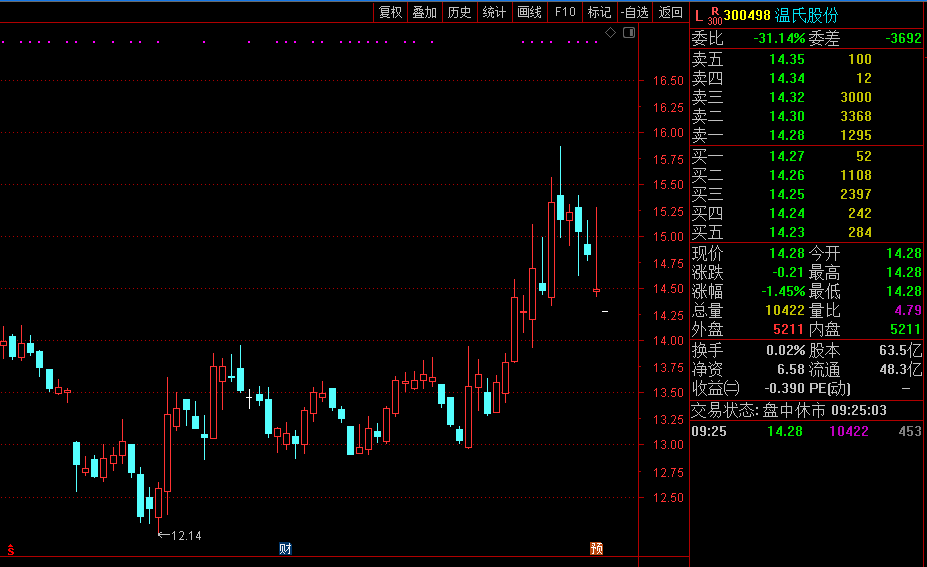The height and width of the screenshot is (567, 927).
Task: Click the R300 badge beside stock code
Action: click(714, 16)
